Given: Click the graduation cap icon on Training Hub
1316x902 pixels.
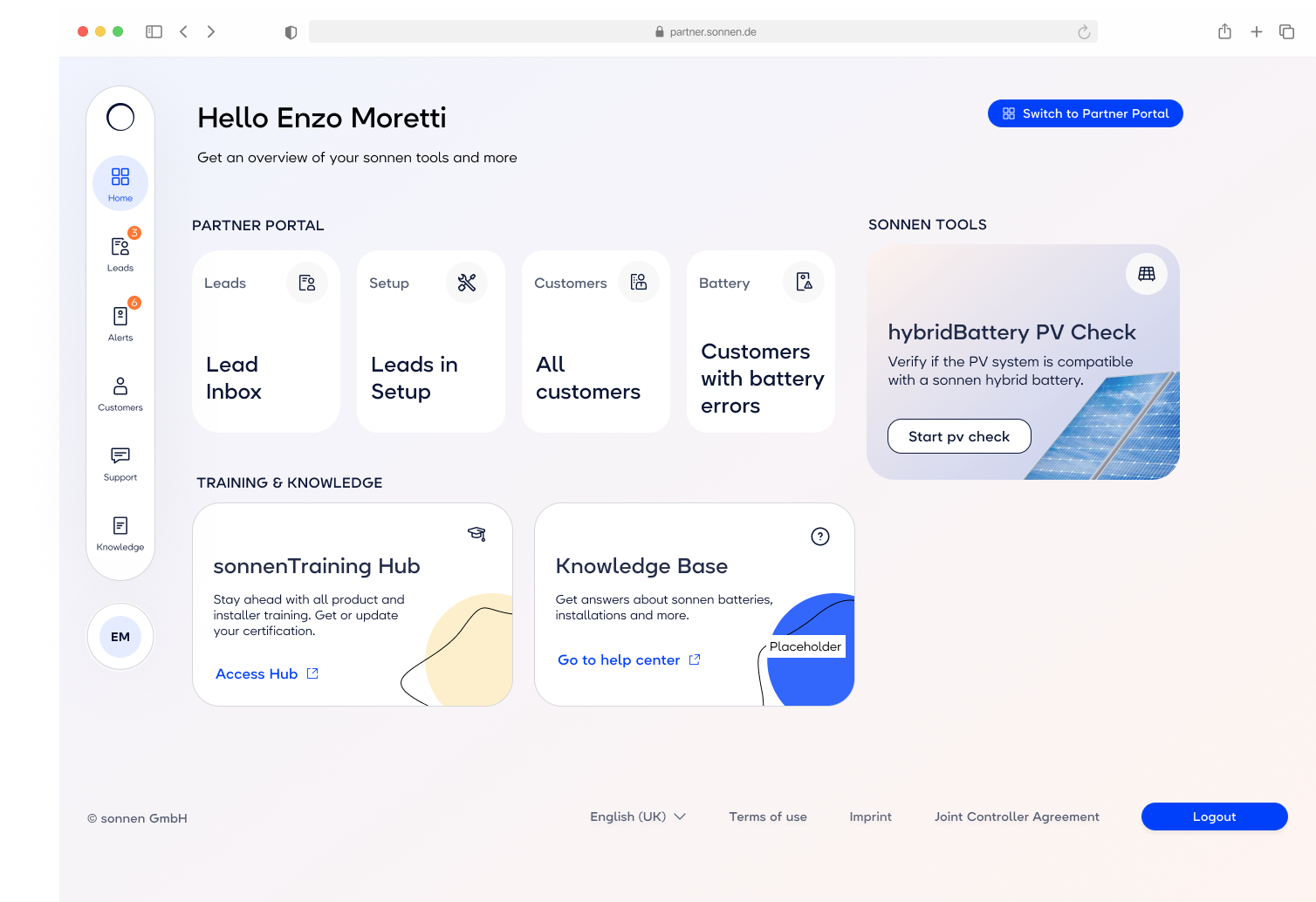Looking at the screenshot, I should [x=476, y=534].
